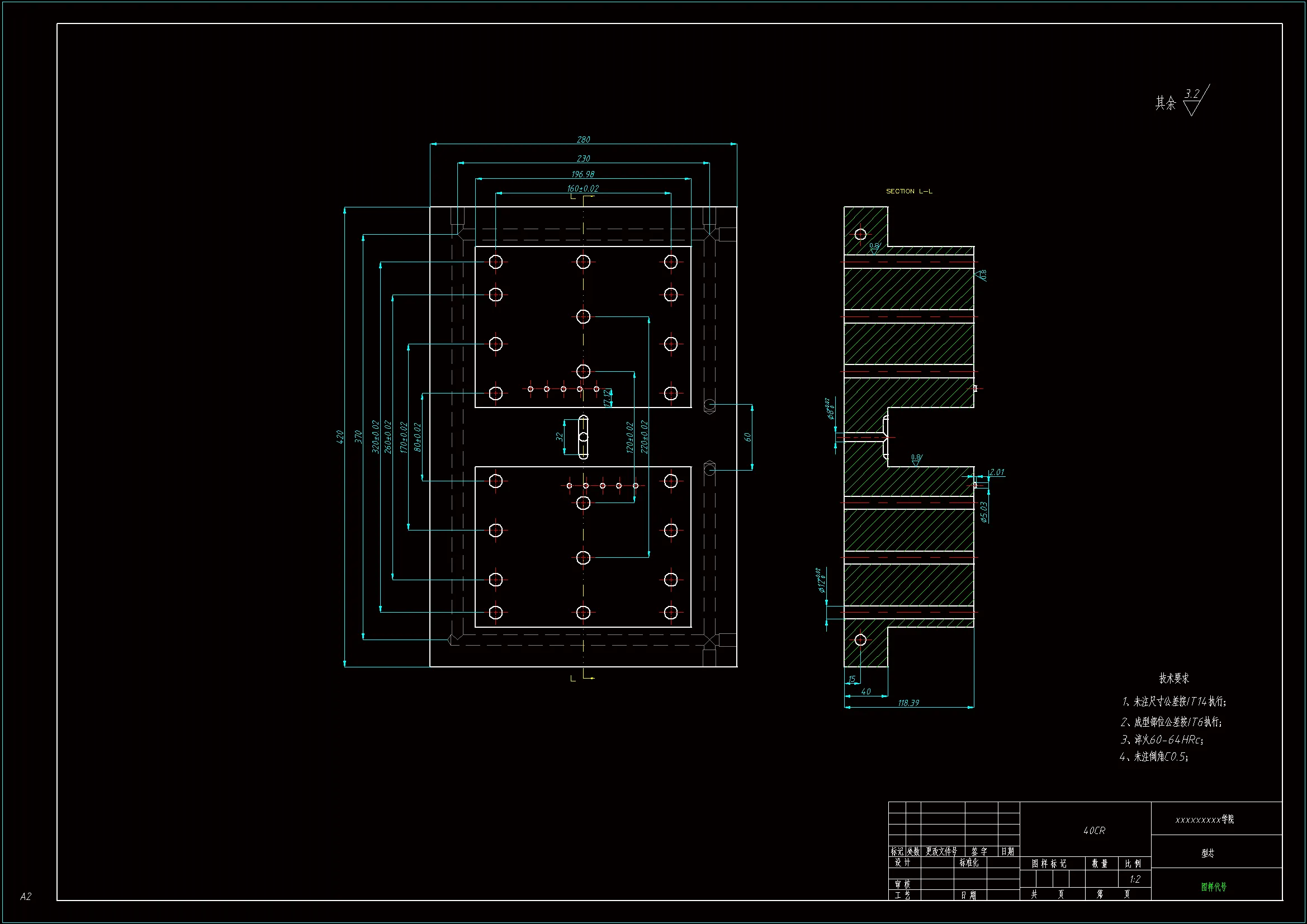Select the 196.98 horizontal dimension text
This screenshot has height=924, width=1307.
coord(583,174)
